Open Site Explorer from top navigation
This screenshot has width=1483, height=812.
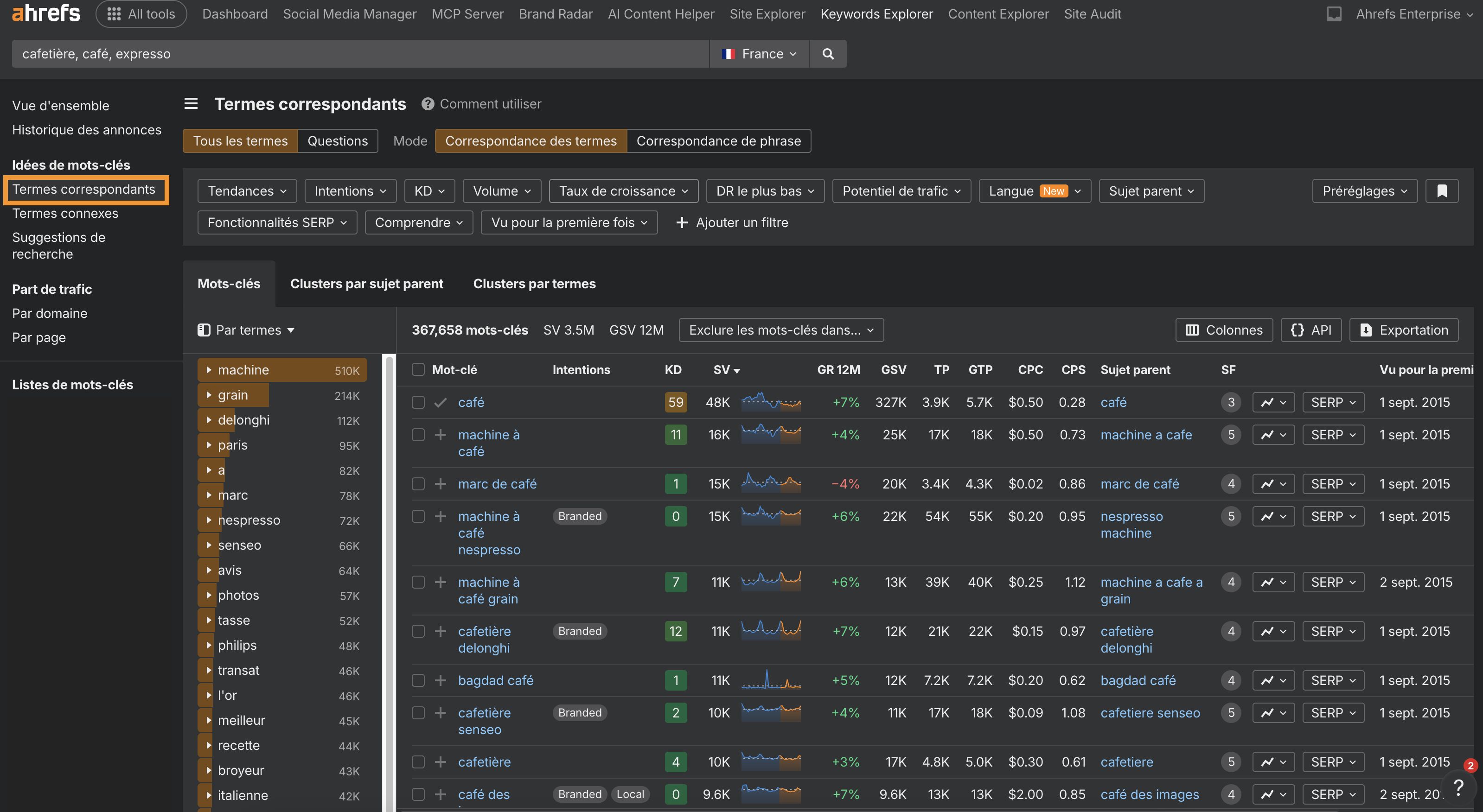[767, 14]
